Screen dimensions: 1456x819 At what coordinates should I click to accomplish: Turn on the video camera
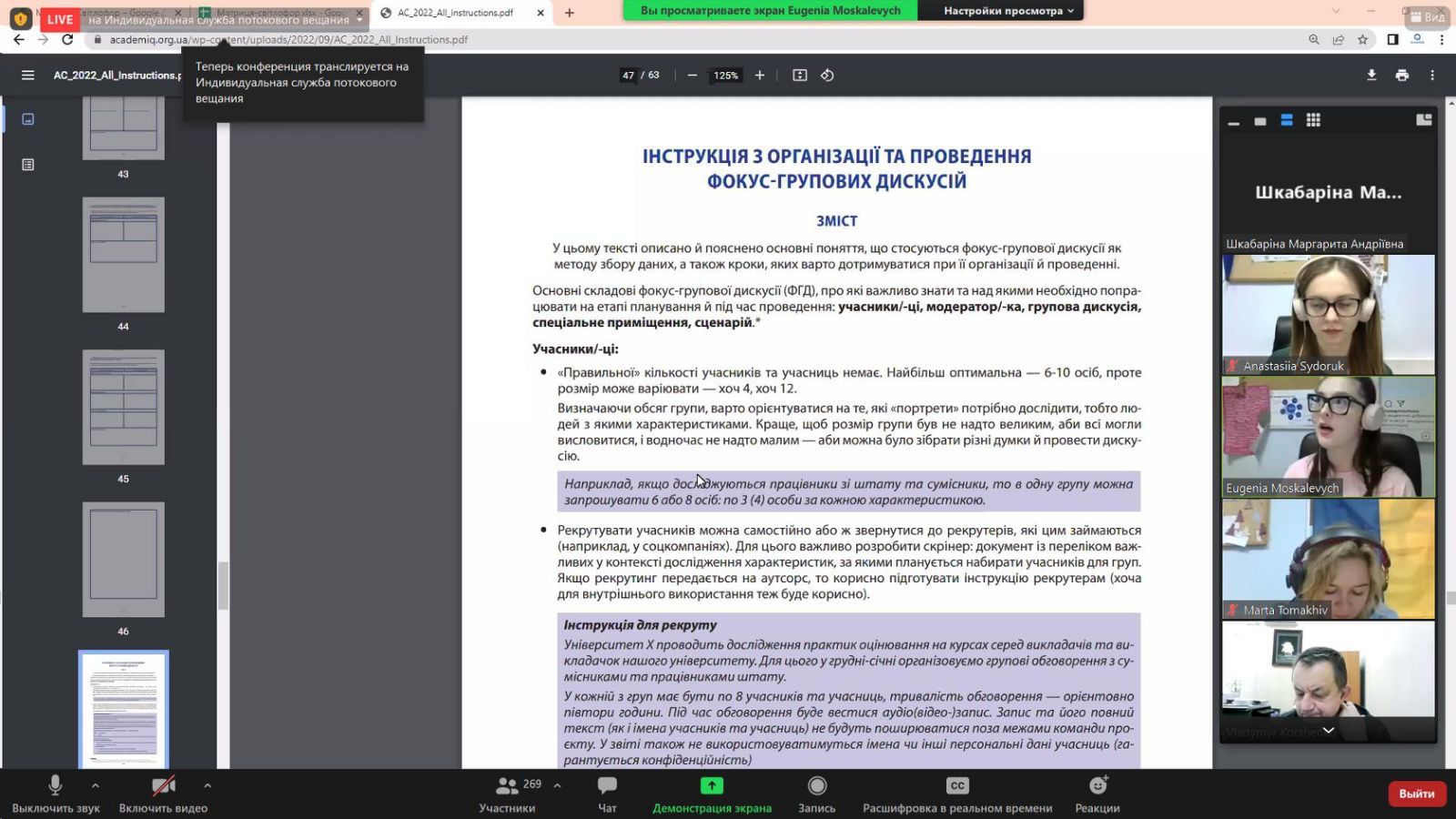[x=163, y=794]
